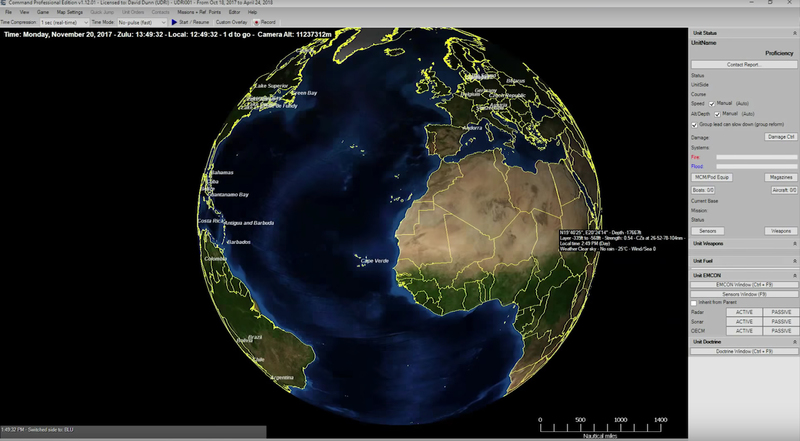800x441 pixels.
Task: Open the Editor menu
Action: 234,12
